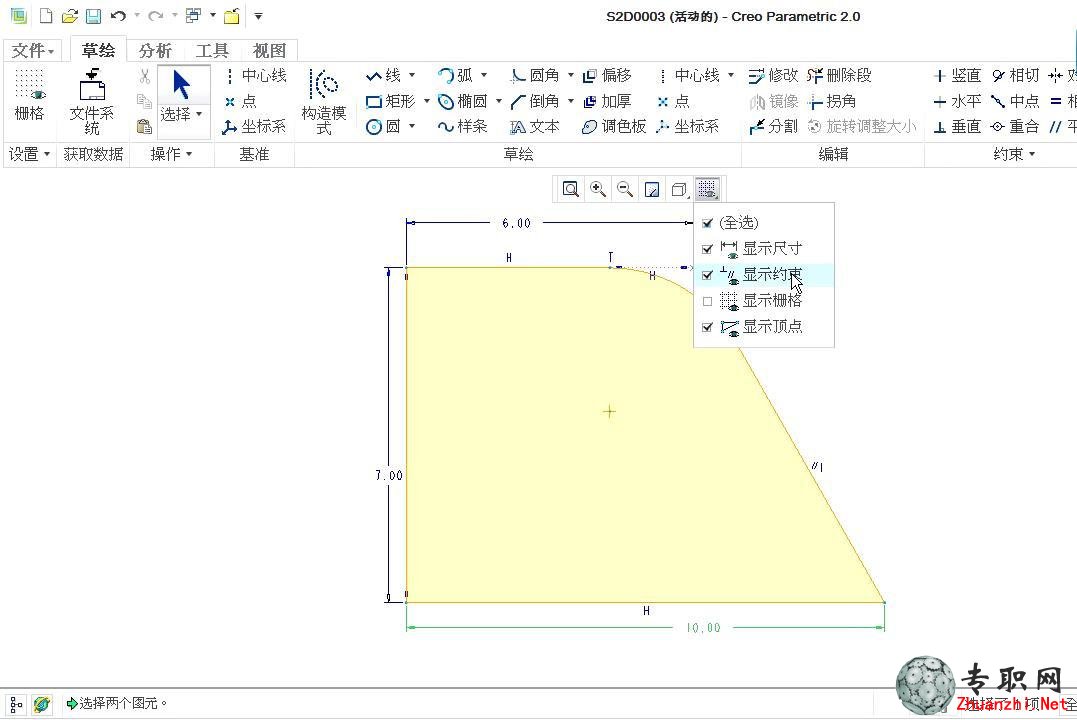Save the sketch with the disk icon
This screenshot has width=1077, height=720.
point(93,16)
